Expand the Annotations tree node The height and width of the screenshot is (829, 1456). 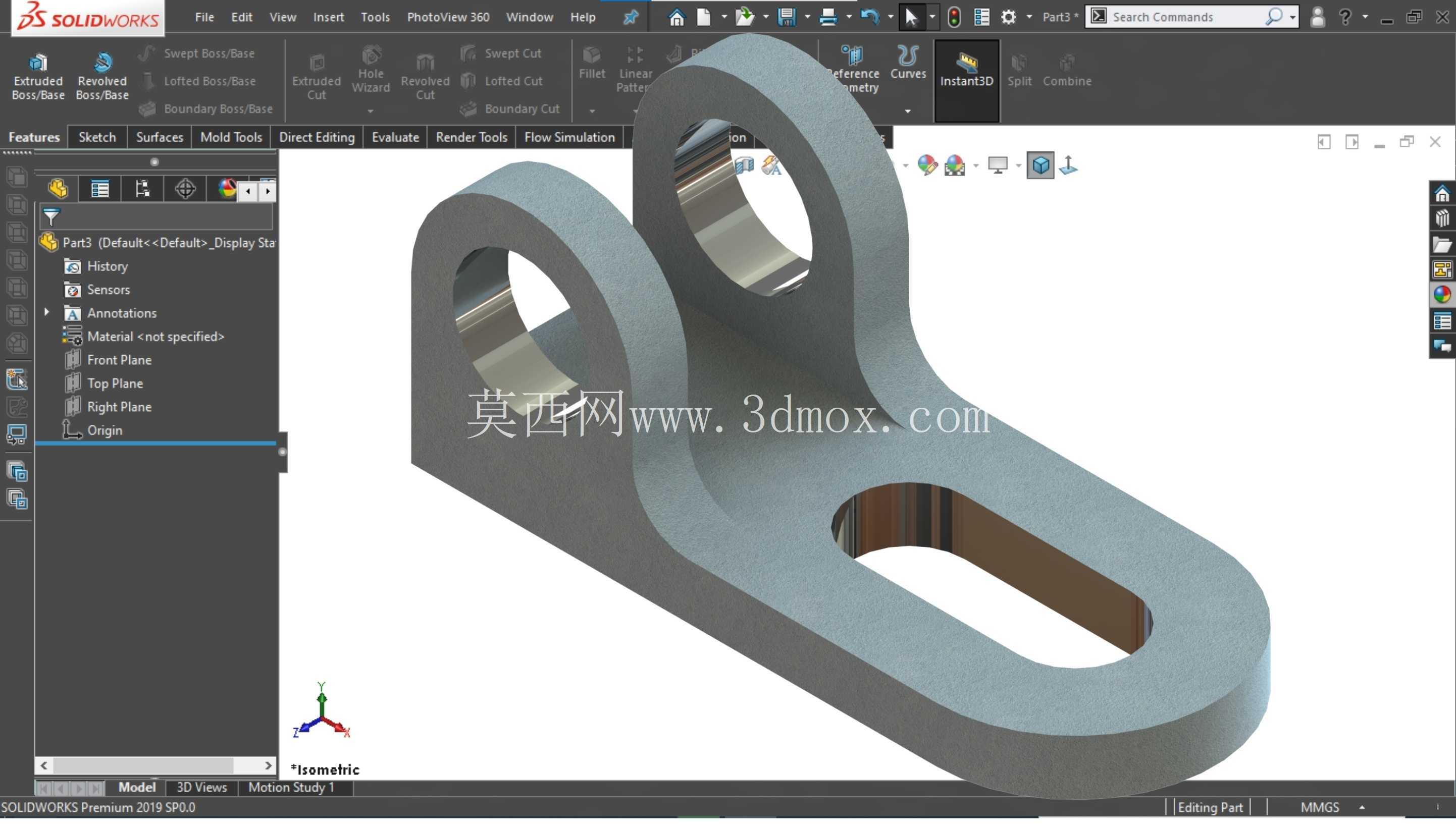click(47, 313)
